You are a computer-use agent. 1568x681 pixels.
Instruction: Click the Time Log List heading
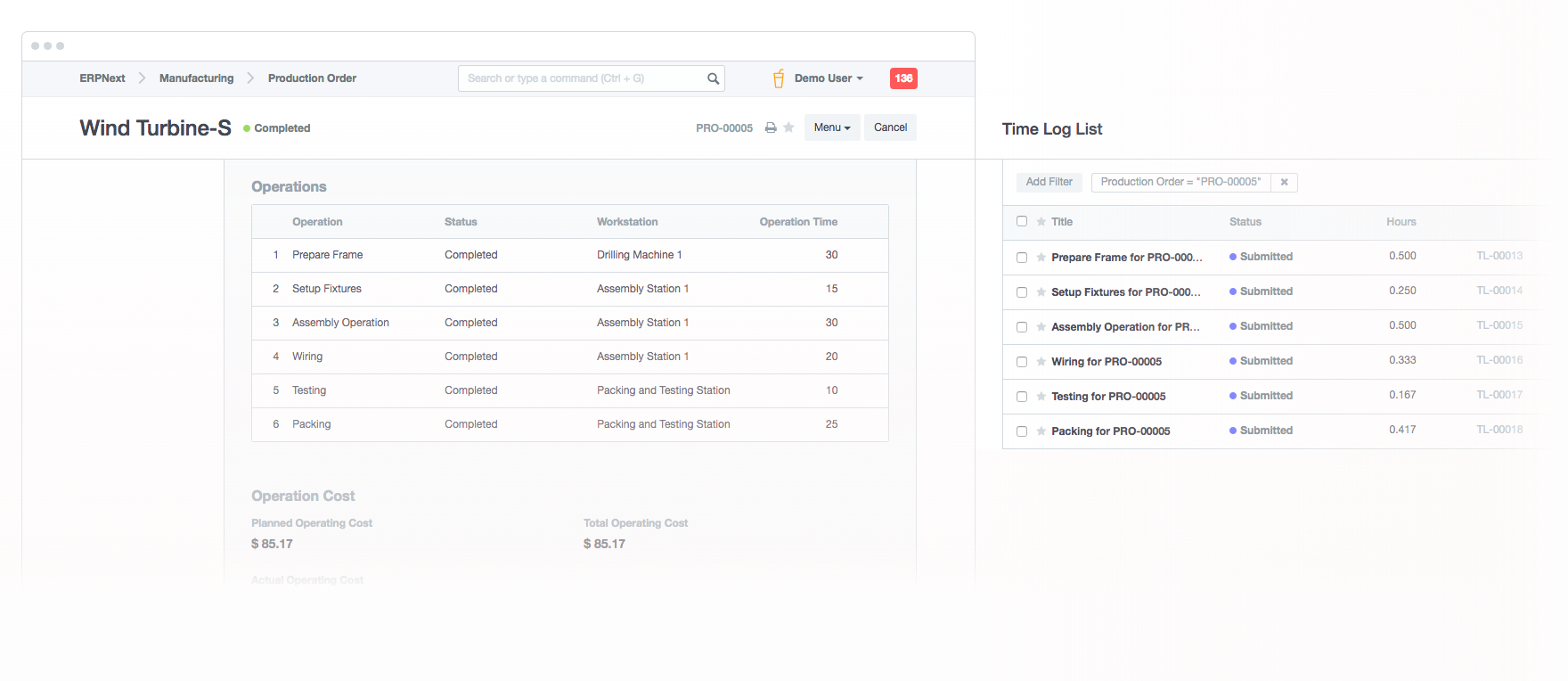[1052, 129]
